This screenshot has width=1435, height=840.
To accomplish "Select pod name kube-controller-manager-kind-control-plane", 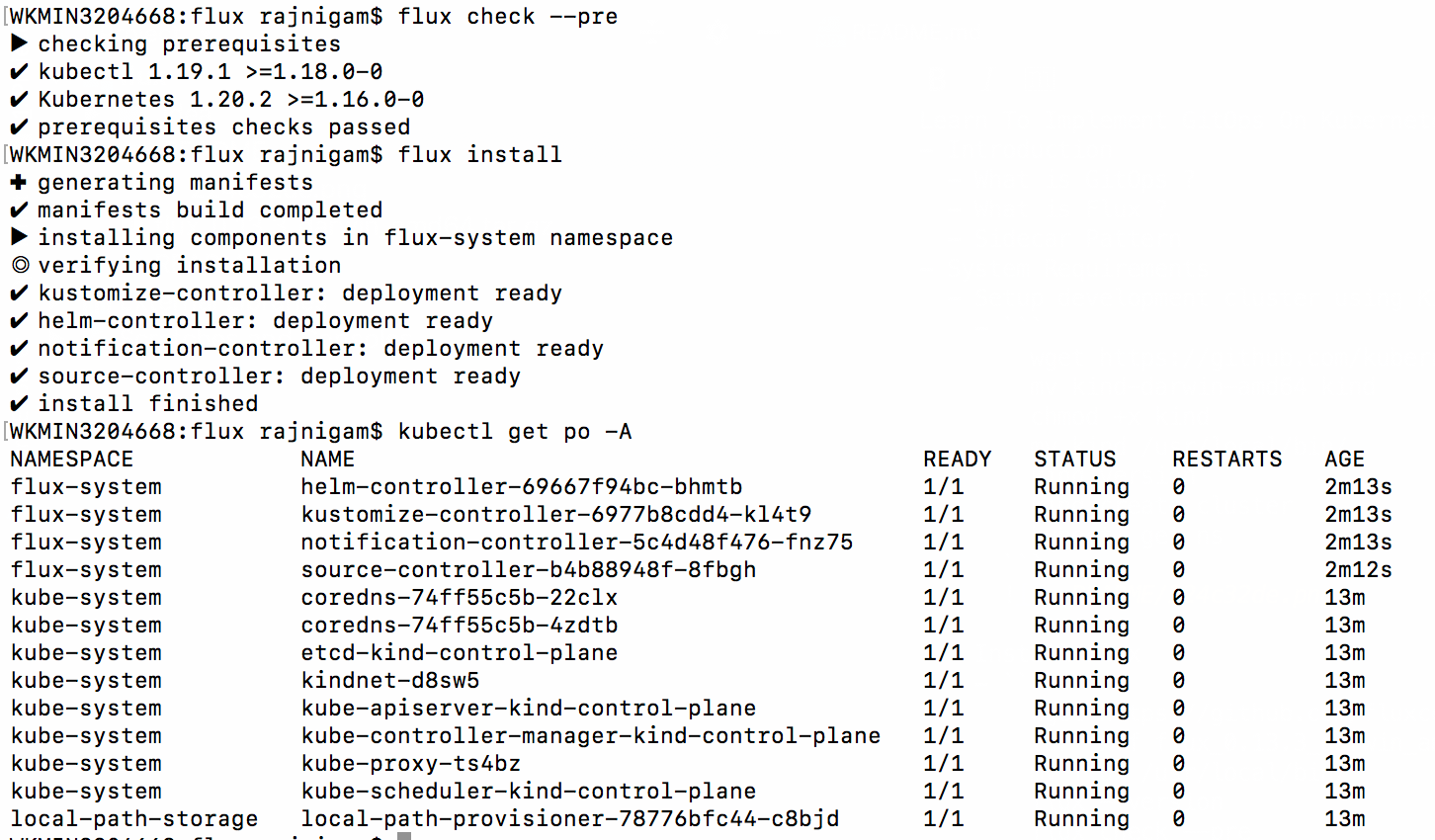I will [591, 736].
